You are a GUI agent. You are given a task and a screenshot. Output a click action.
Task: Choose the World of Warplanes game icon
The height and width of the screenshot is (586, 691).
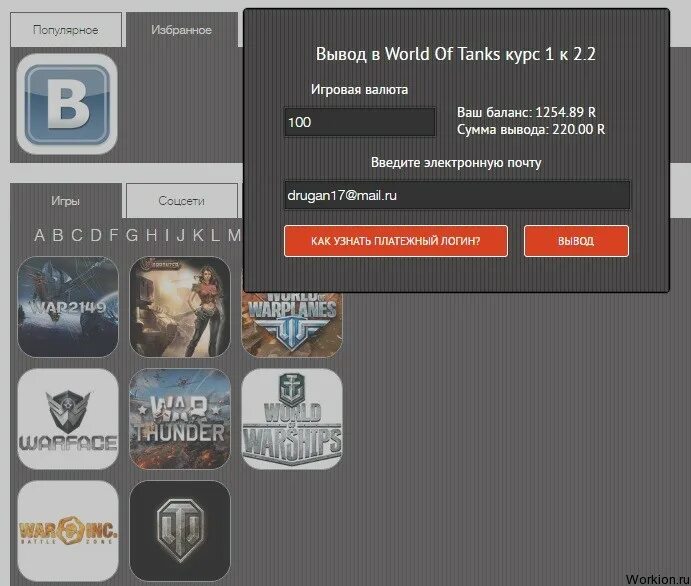point(292,324)
